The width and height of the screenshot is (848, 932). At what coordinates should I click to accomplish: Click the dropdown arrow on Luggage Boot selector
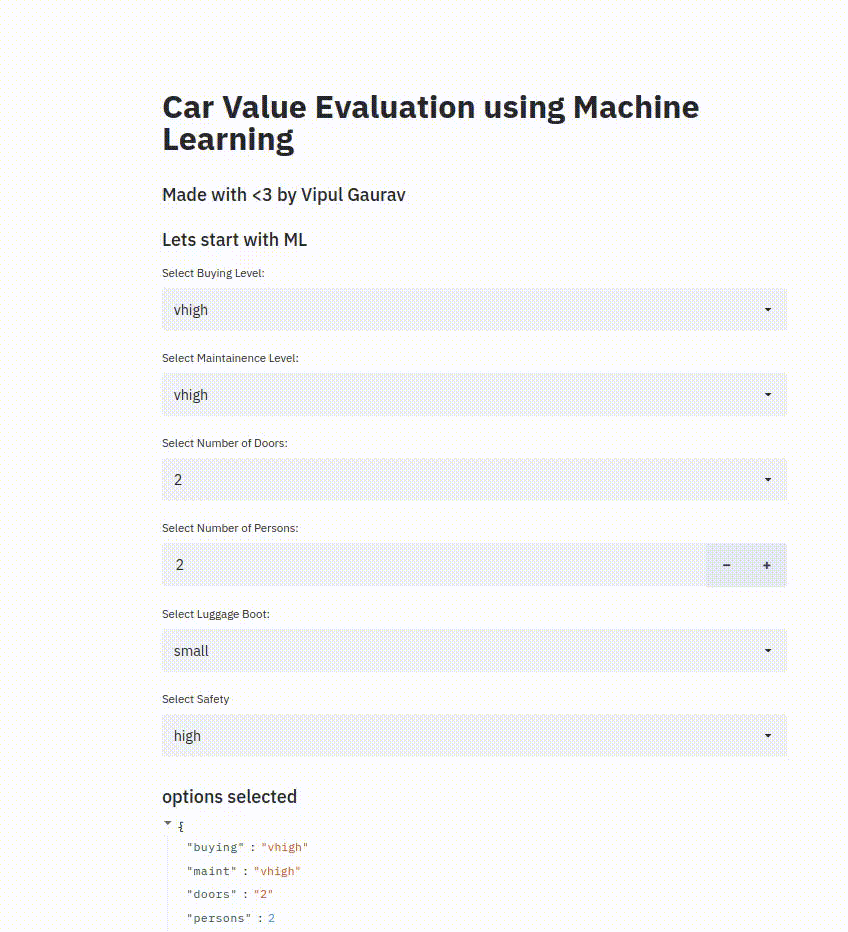769,650
